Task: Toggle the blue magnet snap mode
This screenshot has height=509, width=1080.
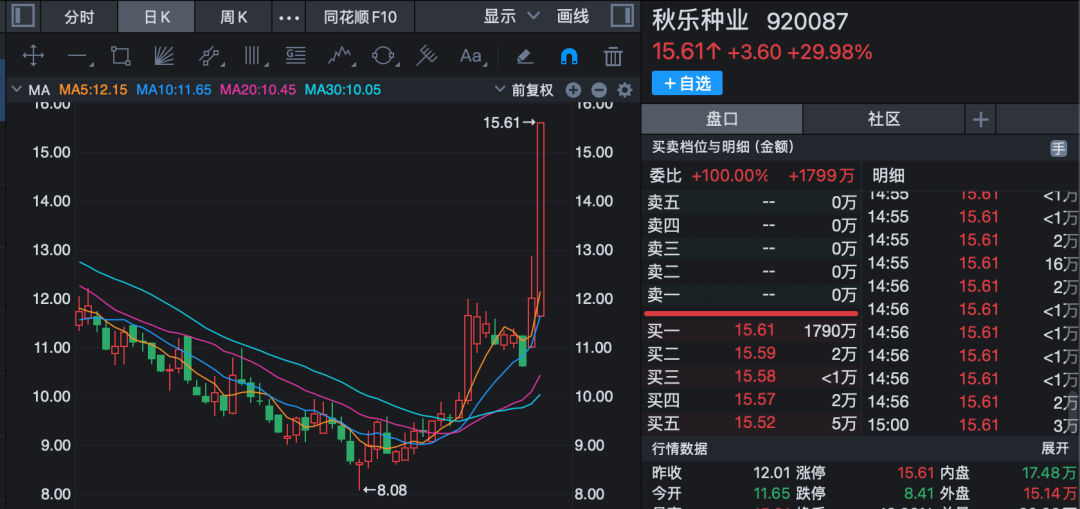Action: 569,56
